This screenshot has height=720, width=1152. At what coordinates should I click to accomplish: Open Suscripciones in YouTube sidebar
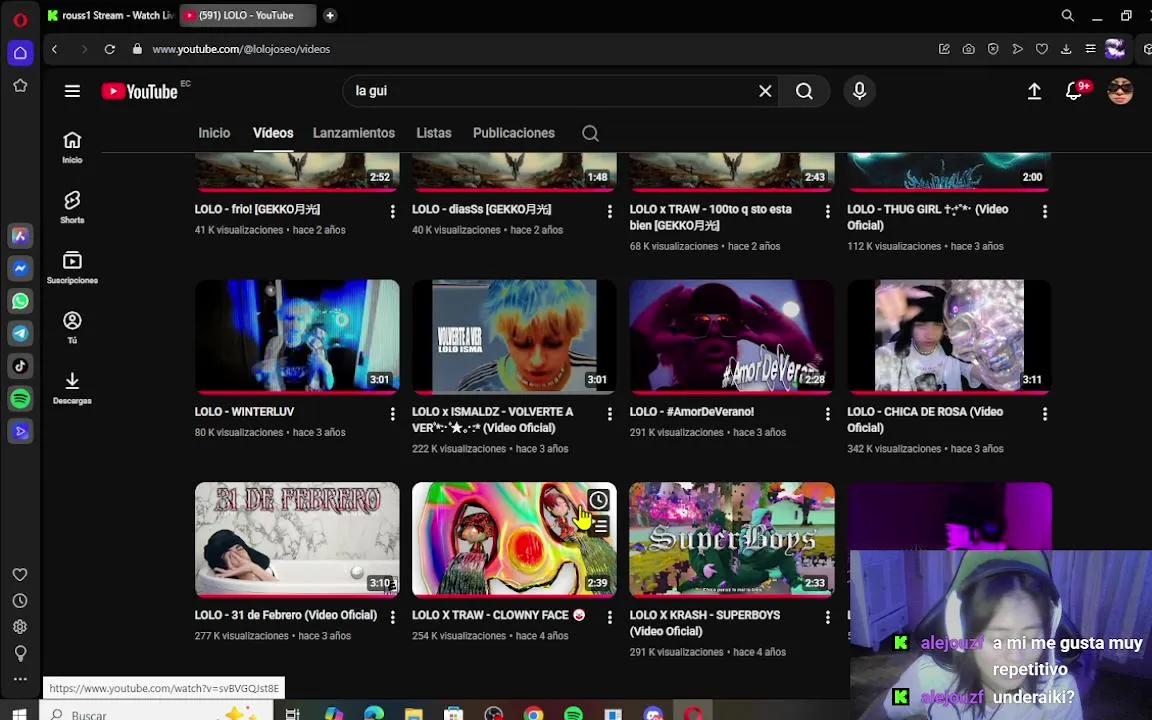(x=72, y=267)
